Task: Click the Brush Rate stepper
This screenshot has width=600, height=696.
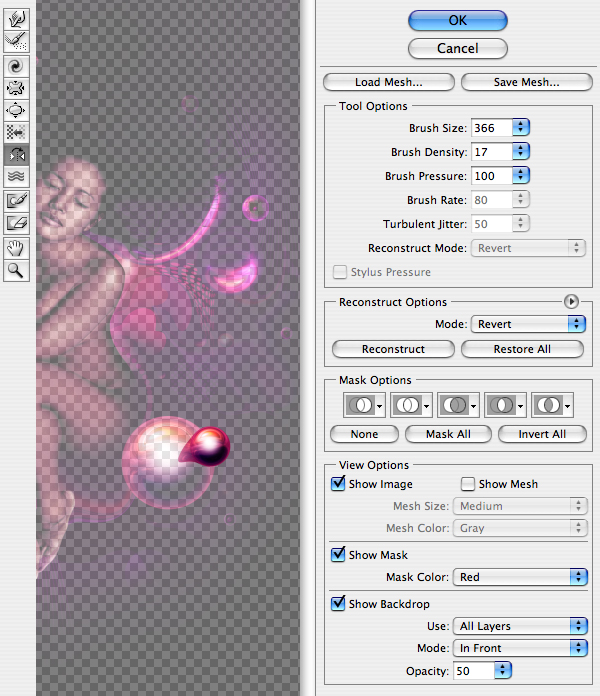Action: click(521, 200)
